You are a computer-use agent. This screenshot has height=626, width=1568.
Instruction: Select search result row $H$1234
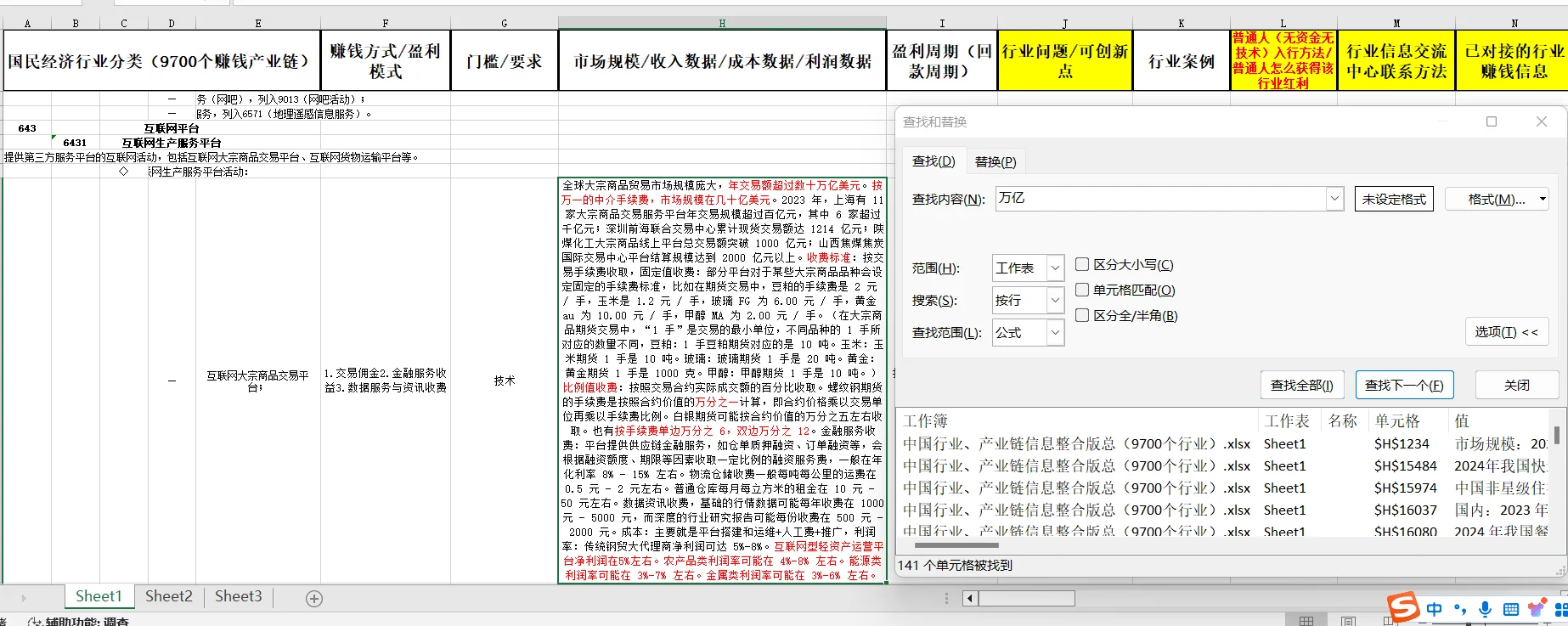click(x=1225, y=443)
